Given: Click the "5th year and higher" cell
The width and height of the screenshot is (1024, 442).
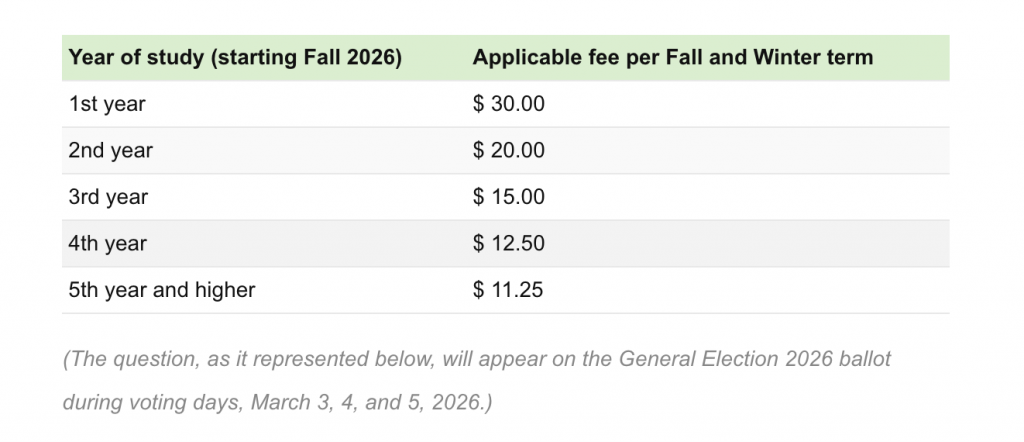Looking at the screenshot, I should pyautogui.click(x=162, y=290).
